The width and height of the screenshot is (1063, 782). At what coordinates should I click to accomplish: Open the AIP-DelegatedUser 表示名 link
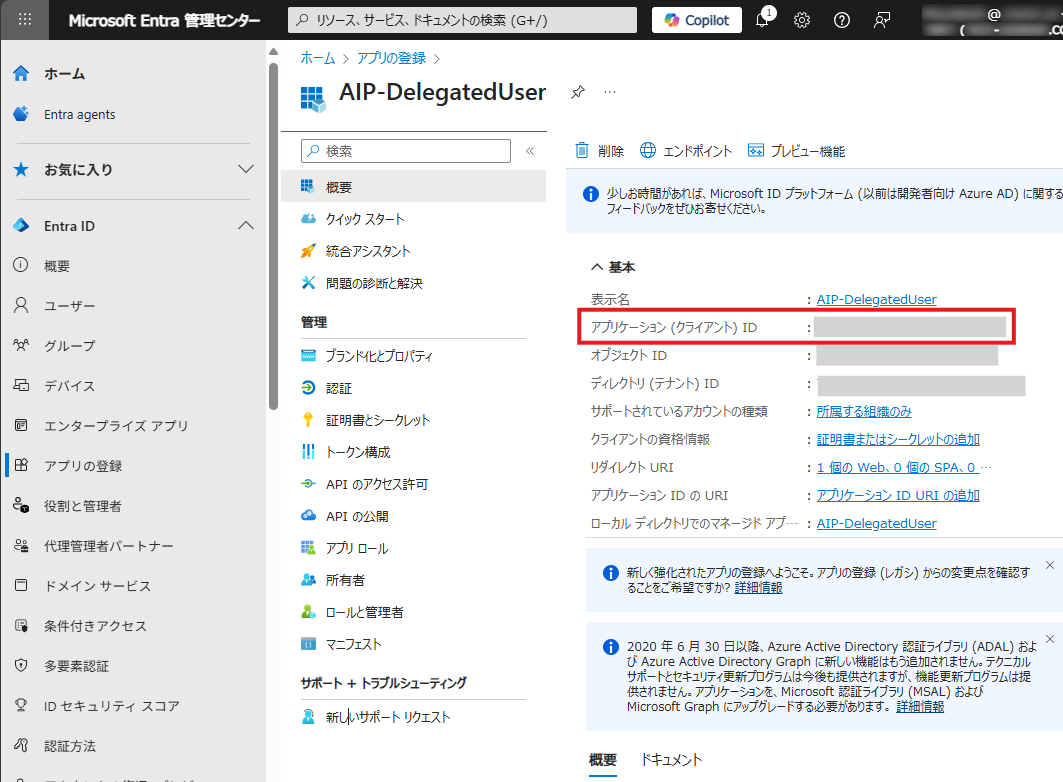coord(877,299)
